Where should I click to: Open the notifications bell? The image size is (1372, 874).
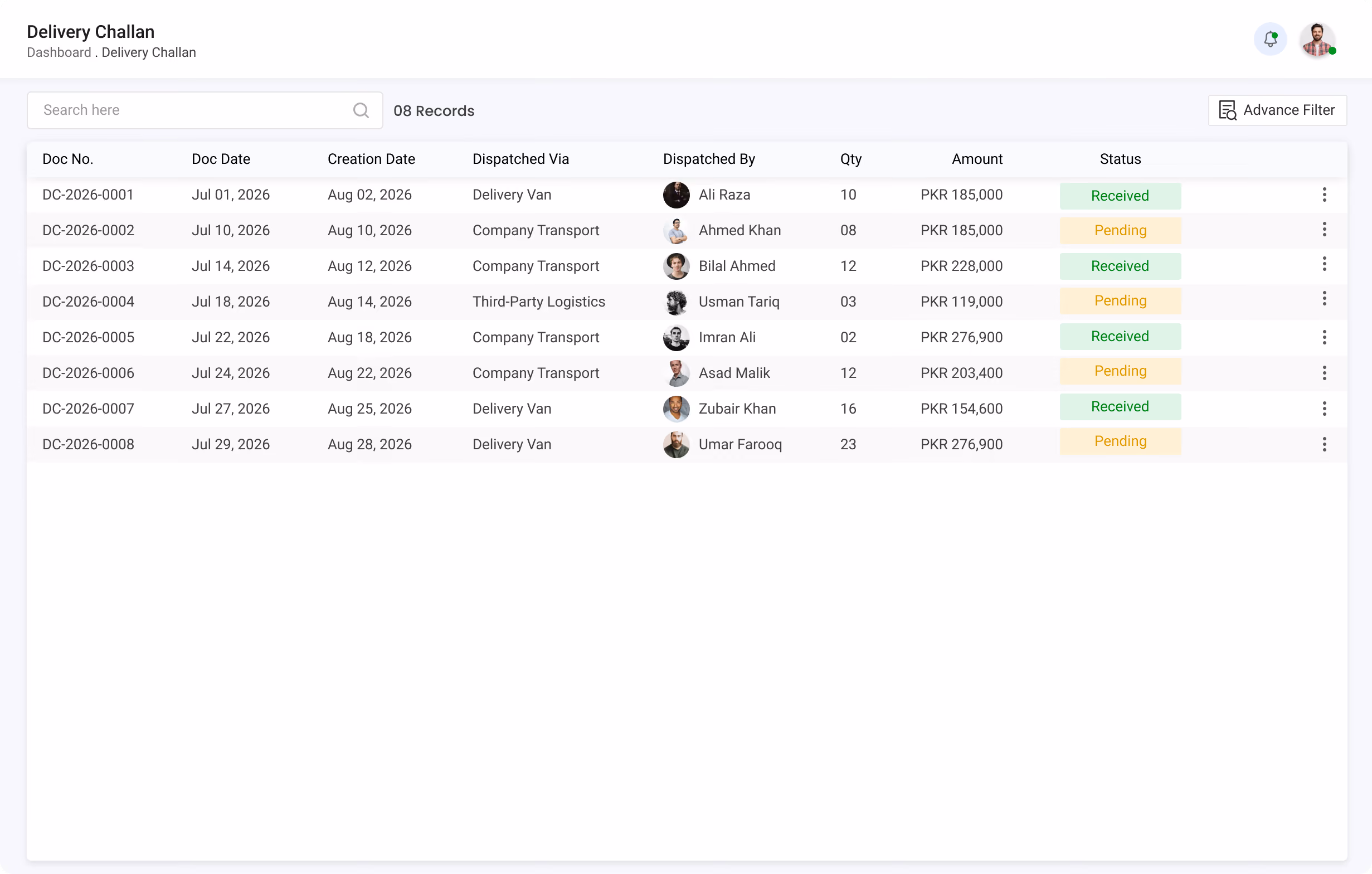point(1270,40)
